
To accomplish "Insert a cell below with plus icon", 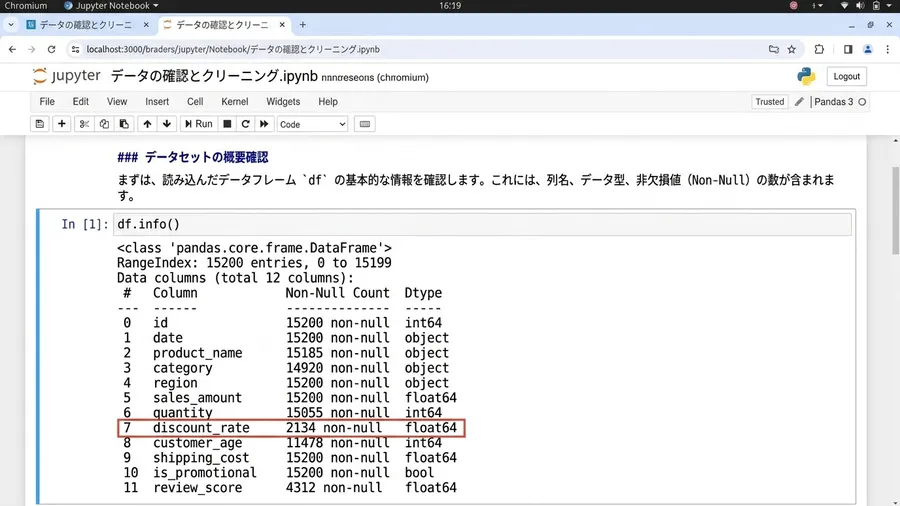I will 61,124.
